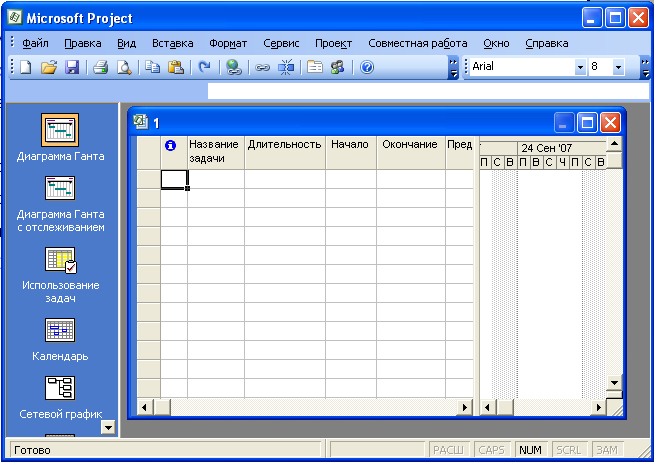Click Начало column header
Screen dimensions: 654x462
[x=351, y=152]
